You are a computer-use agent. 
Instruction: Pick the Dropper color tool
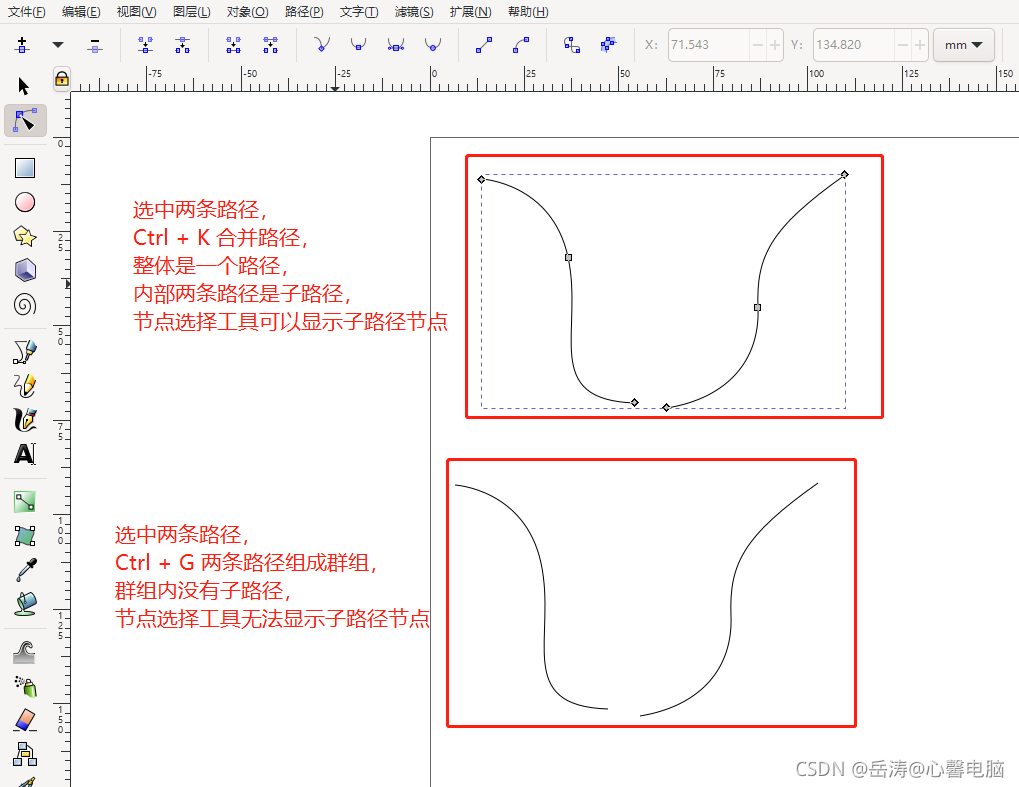coord(26,570)
